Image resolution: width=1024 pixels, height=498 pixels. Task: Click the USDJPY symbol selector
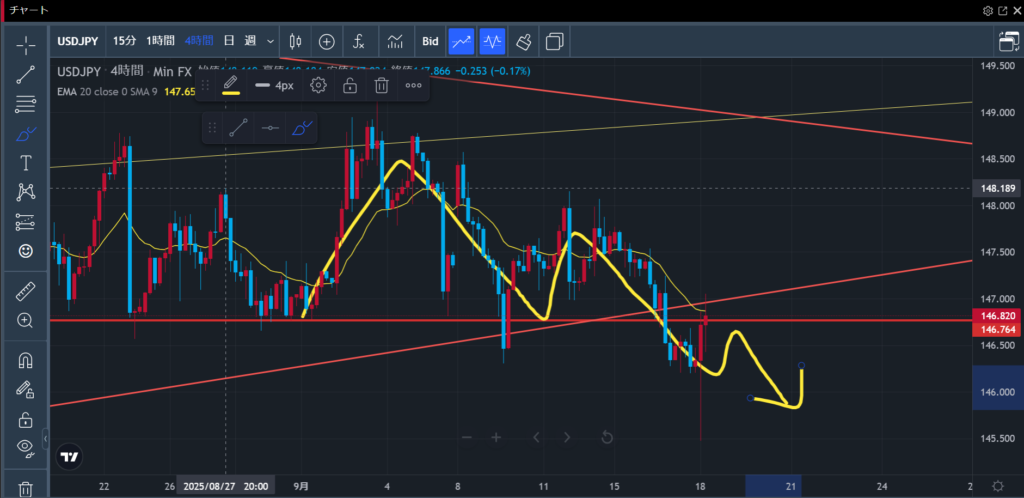78,41
